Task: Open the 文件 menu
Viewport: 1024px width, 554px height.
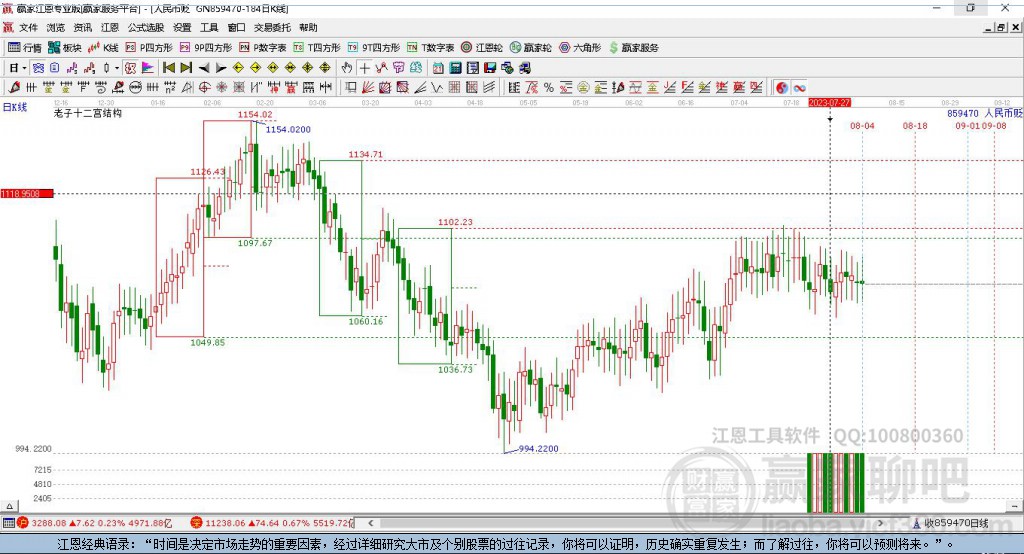Action: tap(28, 27)
